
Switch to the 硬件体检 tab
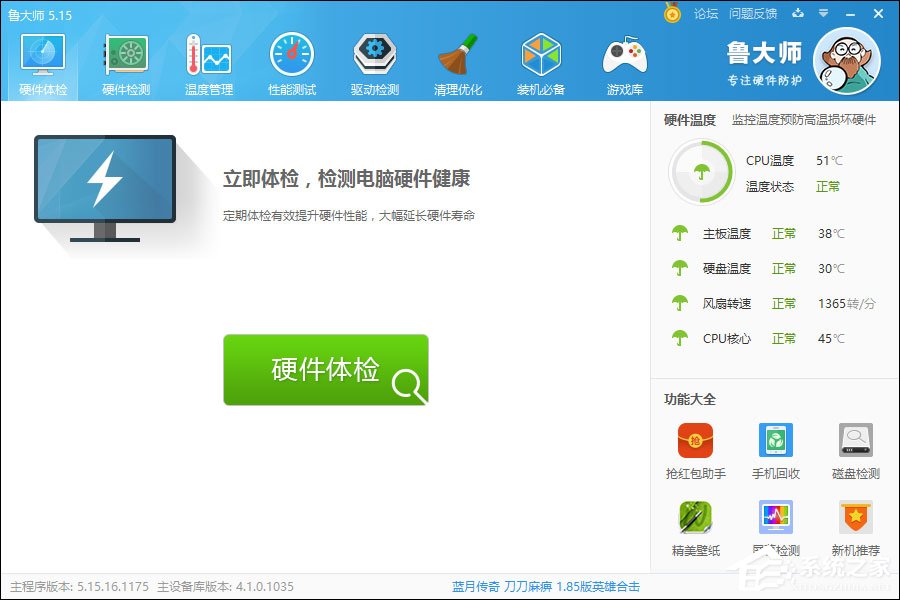[x=41, y=60]
